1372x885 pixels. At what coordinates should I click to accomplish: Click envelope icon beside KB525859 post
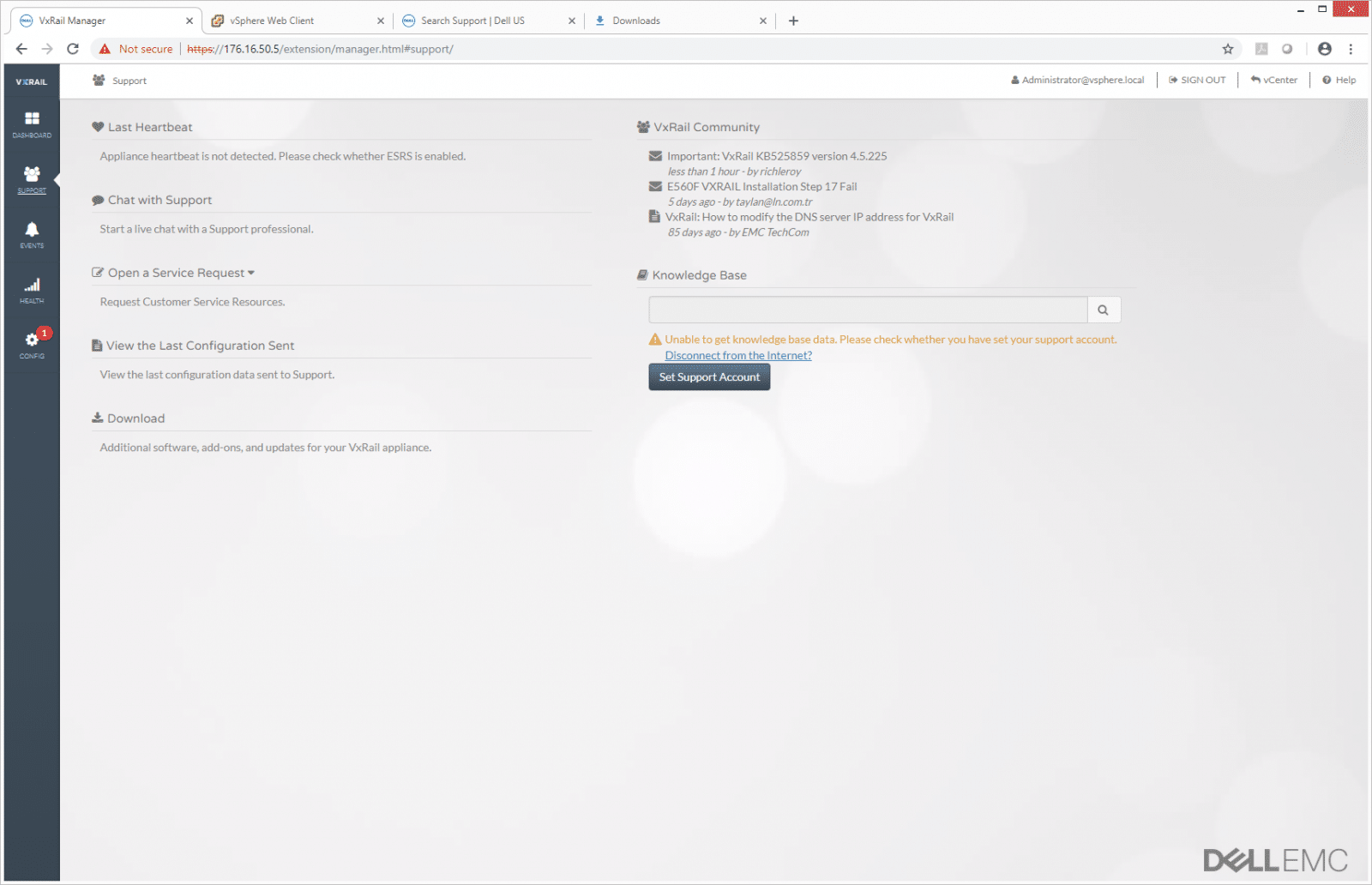[655, 156]
